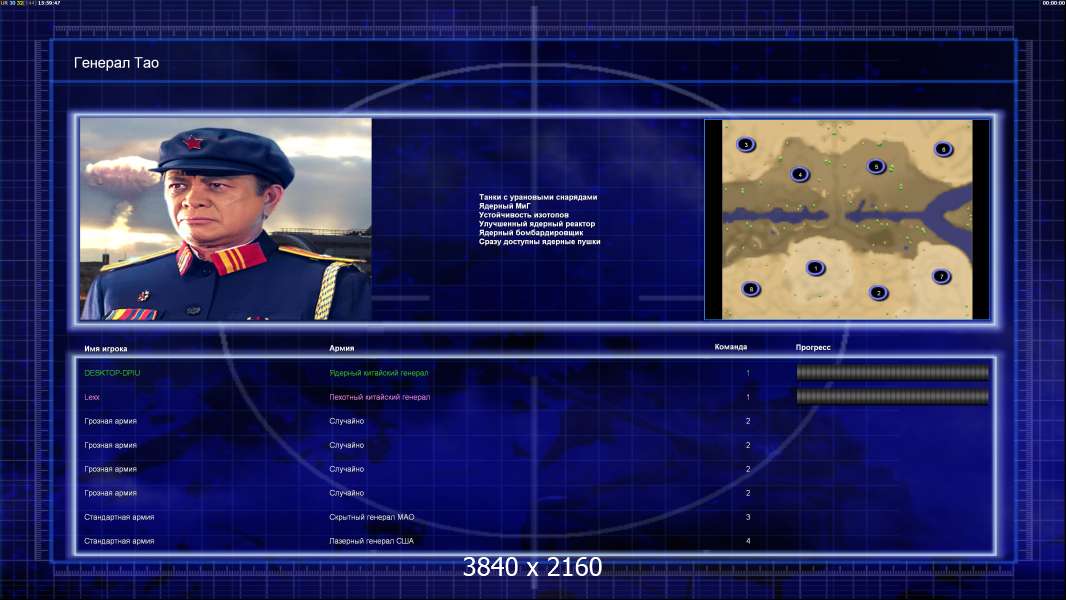Click the 13:39:47 clock readout

(x=49, y=3)
